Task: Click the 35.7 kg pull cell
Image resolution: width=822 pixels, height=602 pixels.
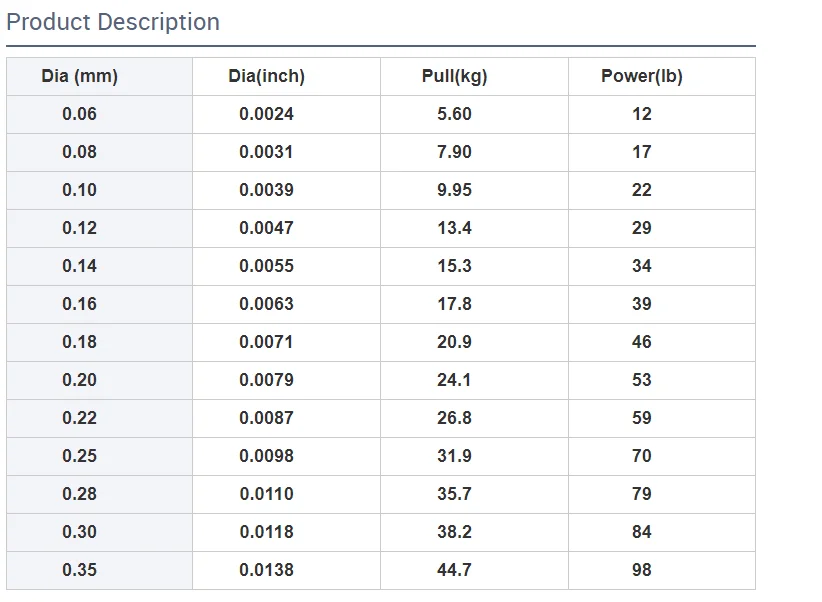Action: pos(454,494)
